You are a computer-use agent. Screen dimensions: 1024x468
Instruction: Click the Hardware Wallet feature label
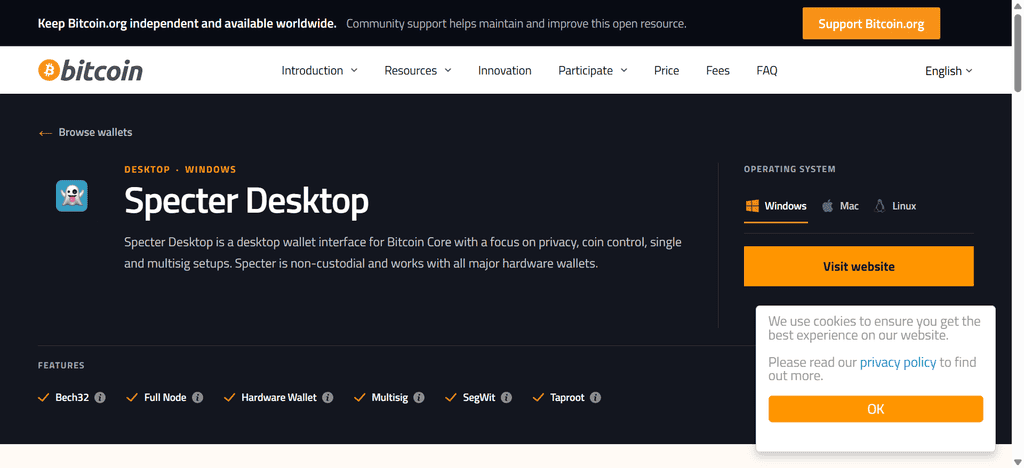[279, 398]
